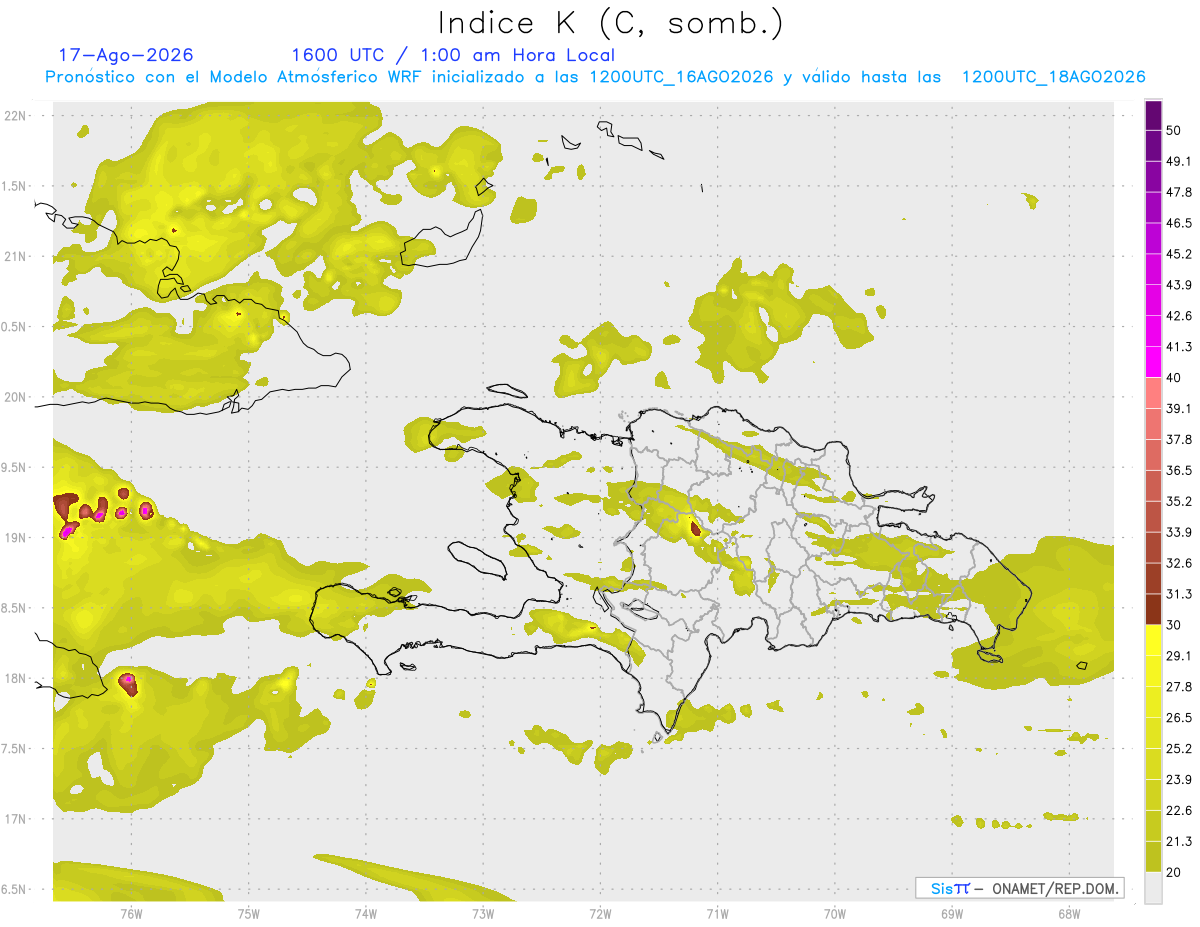Click the '20N' latitude label

pos(15,397)
